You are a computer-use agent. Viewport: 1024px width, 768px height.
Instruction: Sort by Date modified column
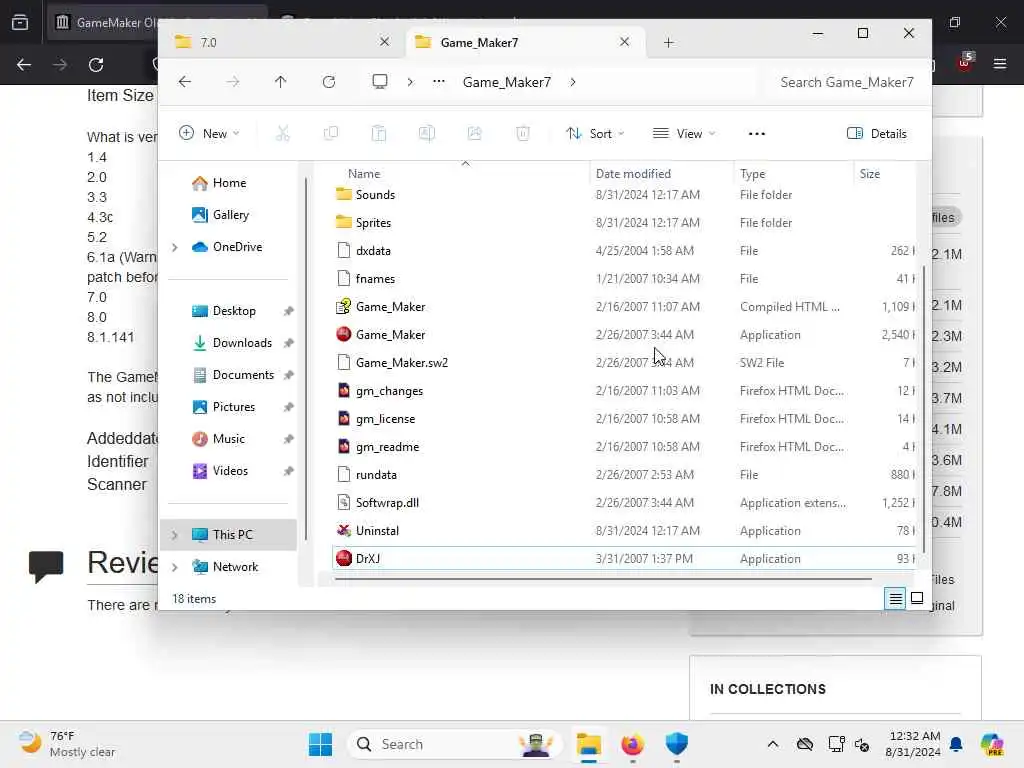(633, 174)
